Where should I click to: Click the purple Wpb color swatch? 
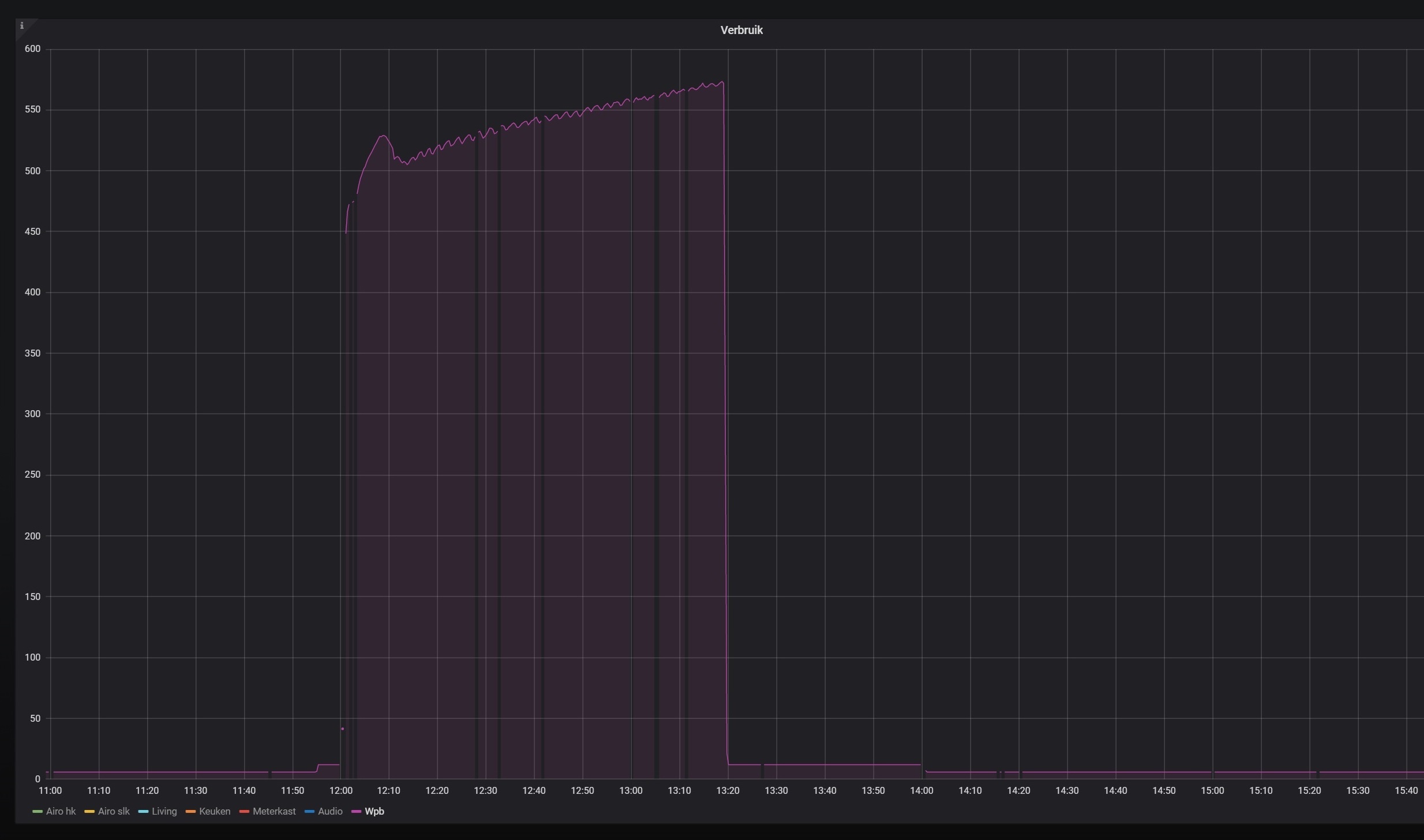(356, 812)
